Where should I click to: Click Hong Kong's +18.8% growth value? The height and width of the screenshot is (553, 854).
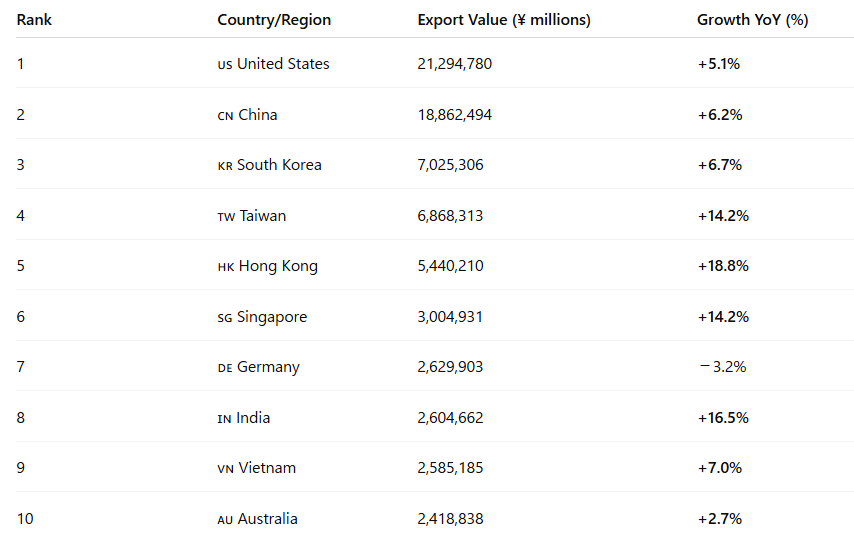(x=723, y=266)
